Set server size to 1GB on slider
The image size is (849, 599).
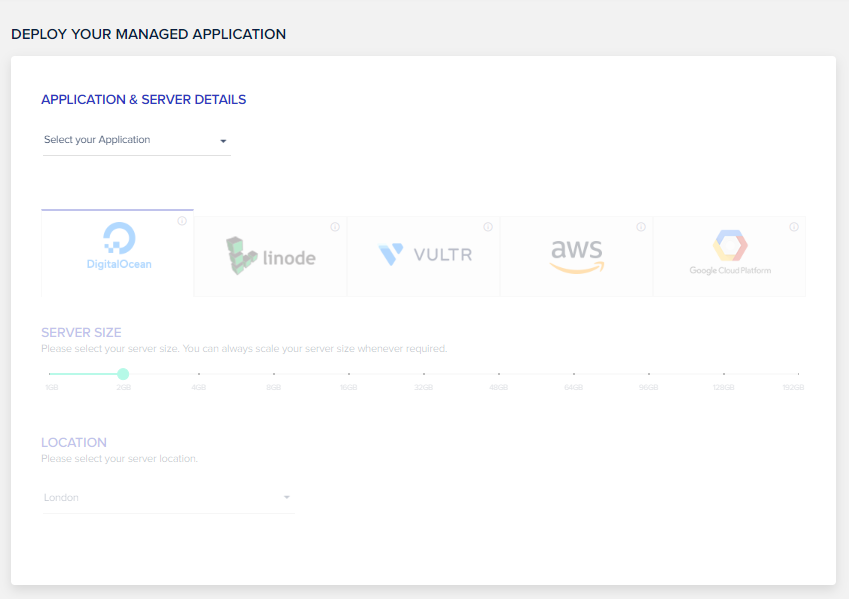49,374
